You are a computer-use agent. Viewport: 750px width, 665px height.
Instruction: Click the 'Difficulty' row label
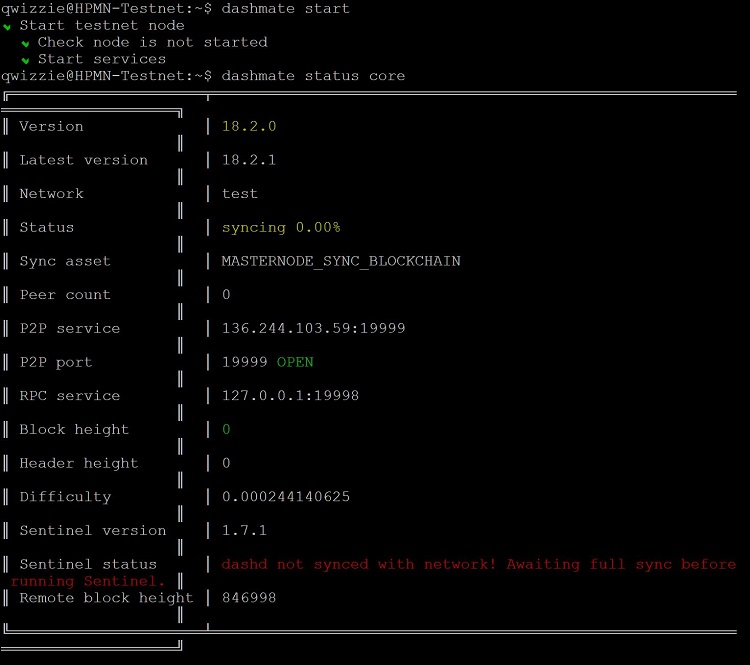click(65, 497)
